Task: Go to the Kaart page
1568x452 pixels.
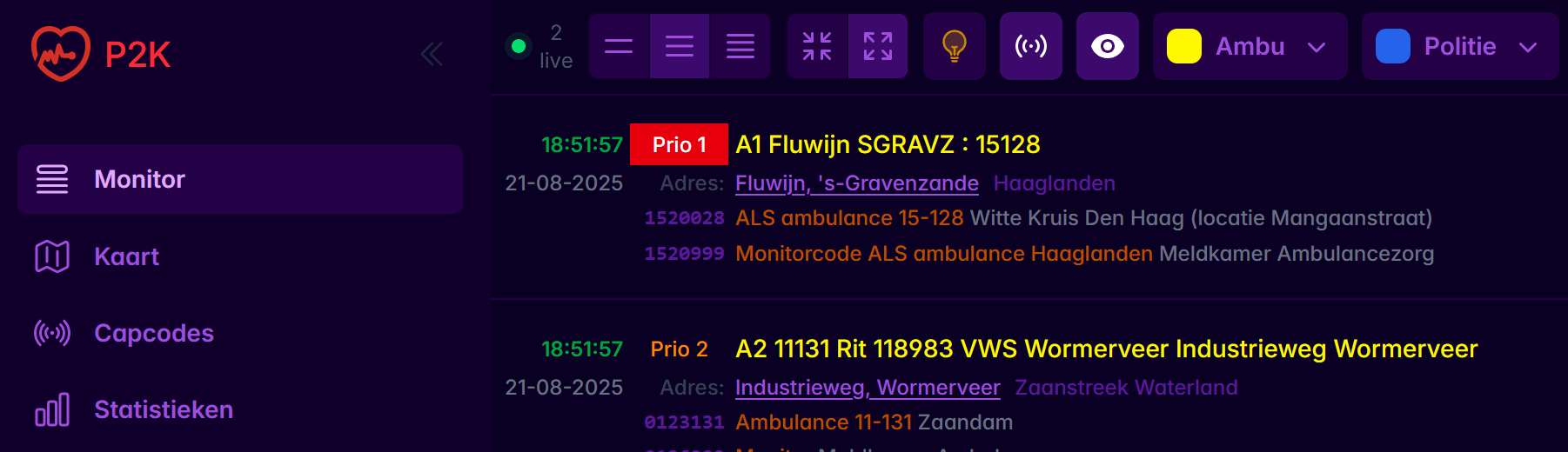Action: 126,256
